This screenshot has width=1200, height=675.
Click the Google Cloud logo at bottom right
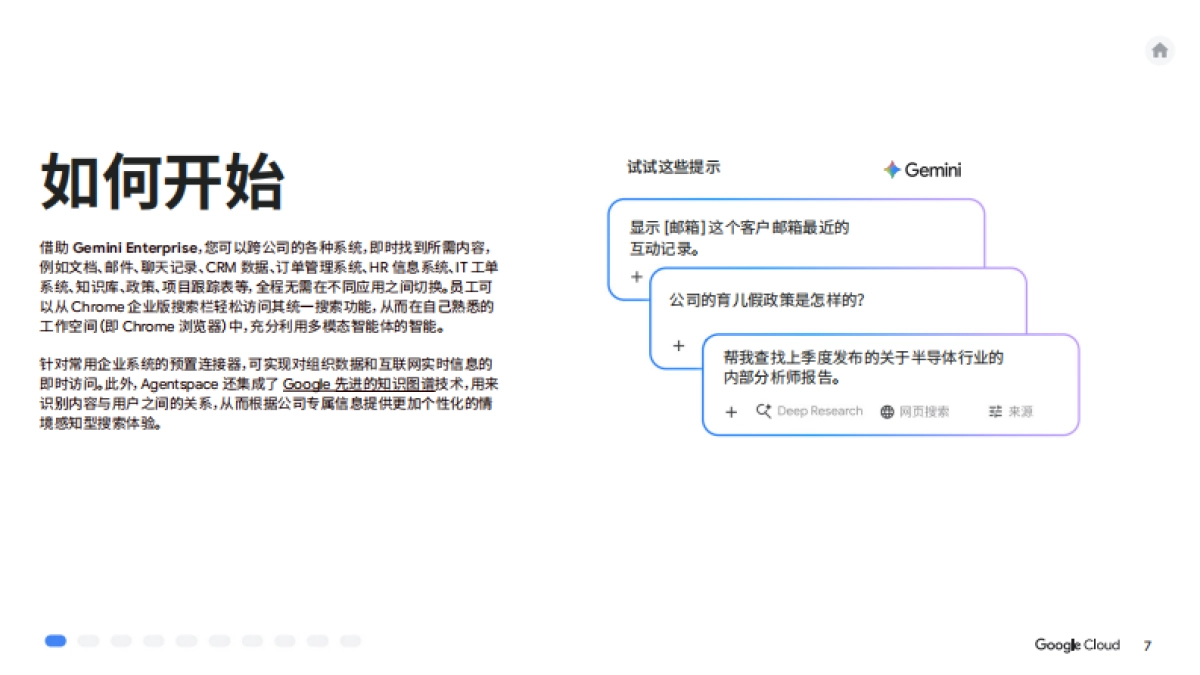[1077, 645]
